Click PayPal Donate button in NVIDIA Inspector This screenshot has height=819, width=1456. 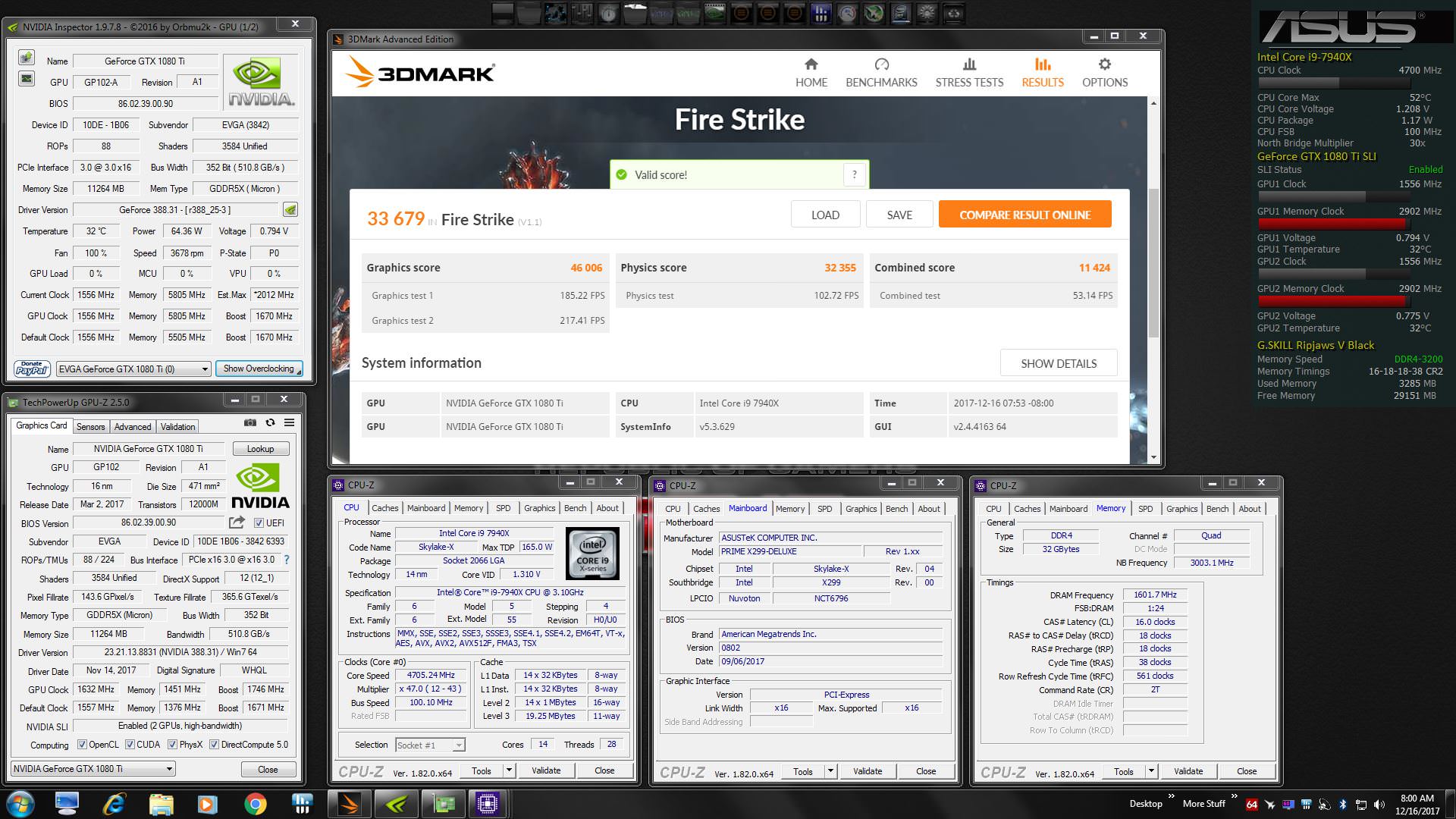click(32, 369)
